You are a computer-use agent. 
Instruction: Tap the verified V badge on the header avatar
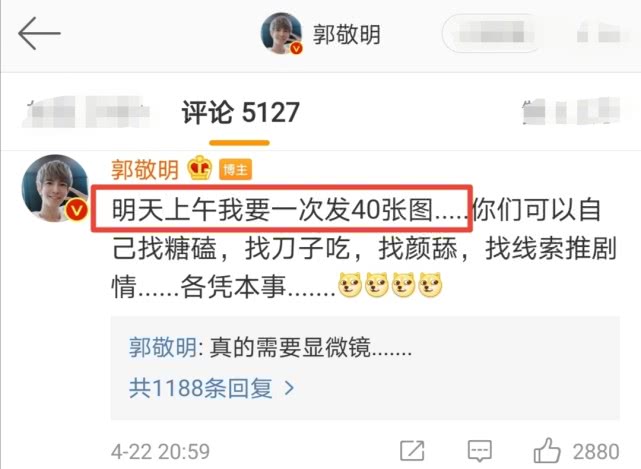tap(296, 49)
